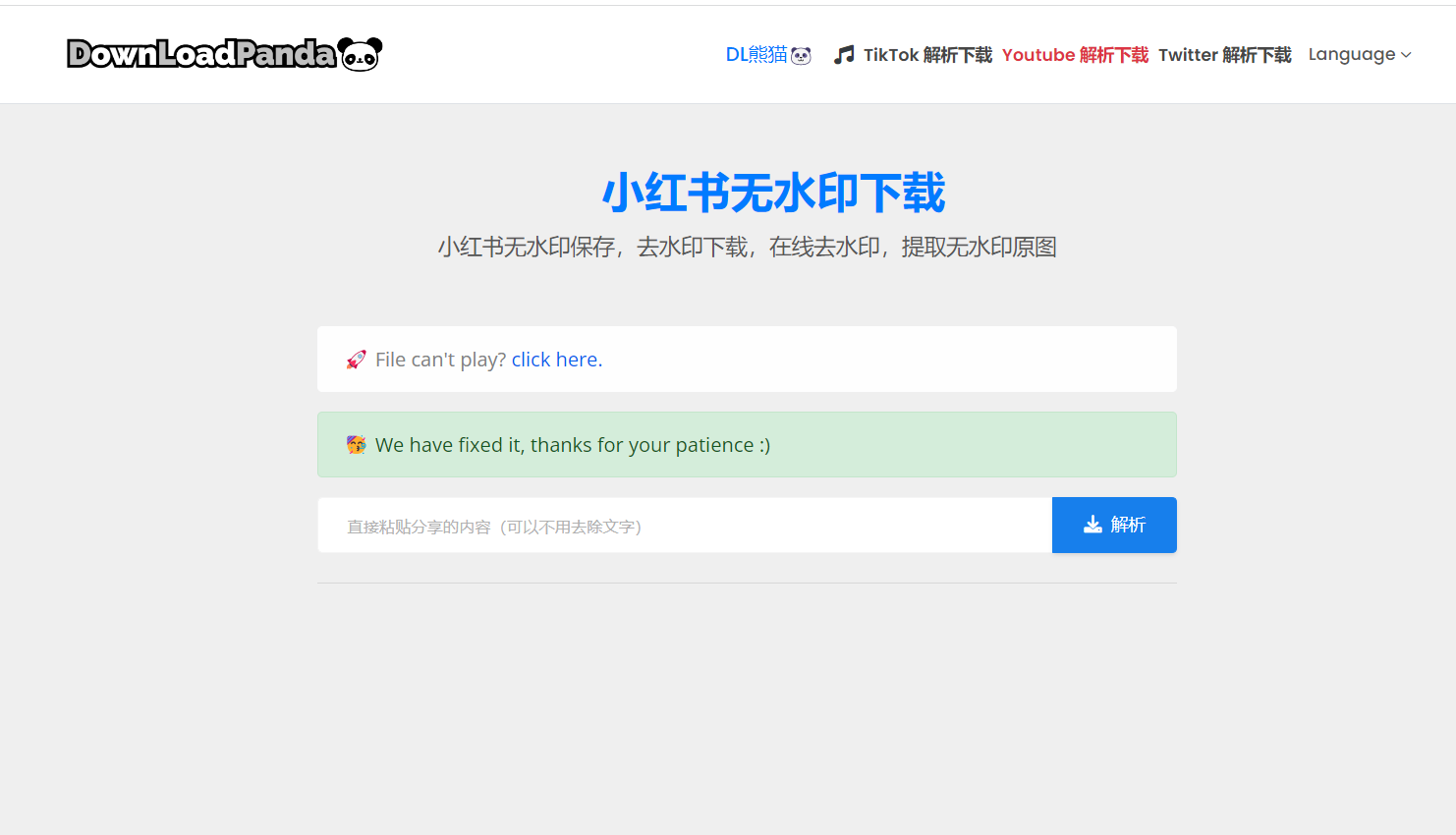Open the Language dropdown menu
1456x835 pixels.
coord(1352,55)
